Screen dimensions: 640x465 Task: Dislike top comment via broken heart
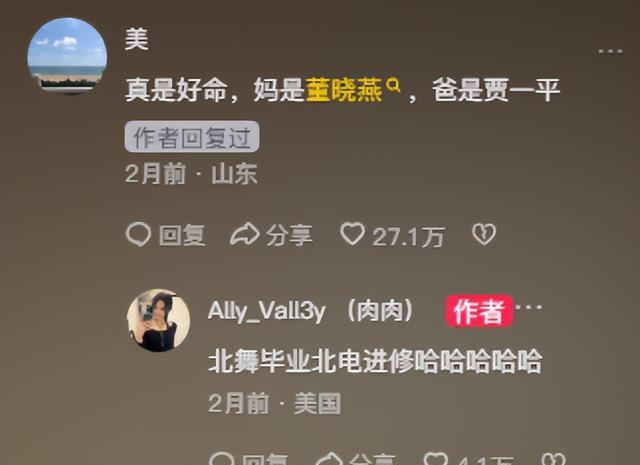pos(484,234)
